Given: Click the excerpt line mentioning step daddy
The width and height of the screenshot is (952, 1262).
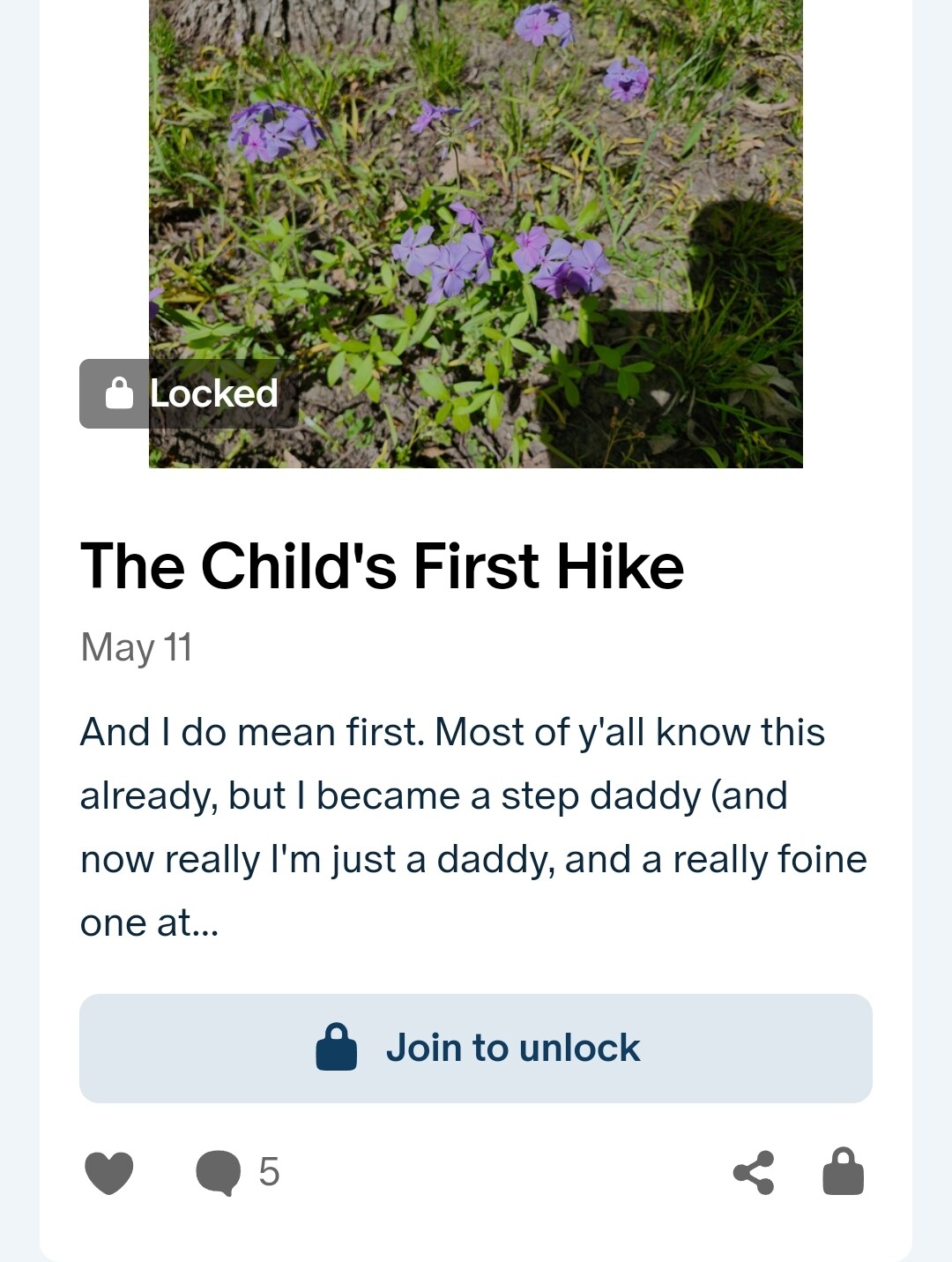Looking at the screenshot, I should coord(434,796).
